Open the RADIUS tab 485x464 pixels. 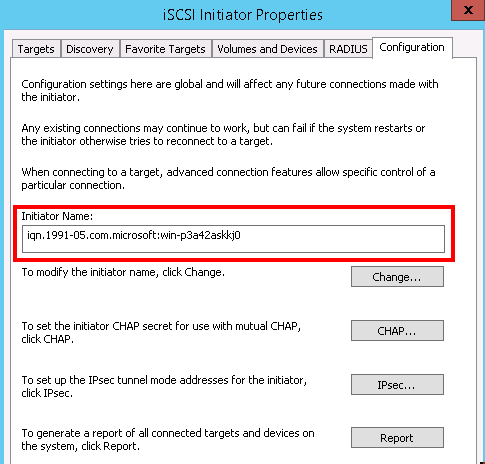[348, 49]
